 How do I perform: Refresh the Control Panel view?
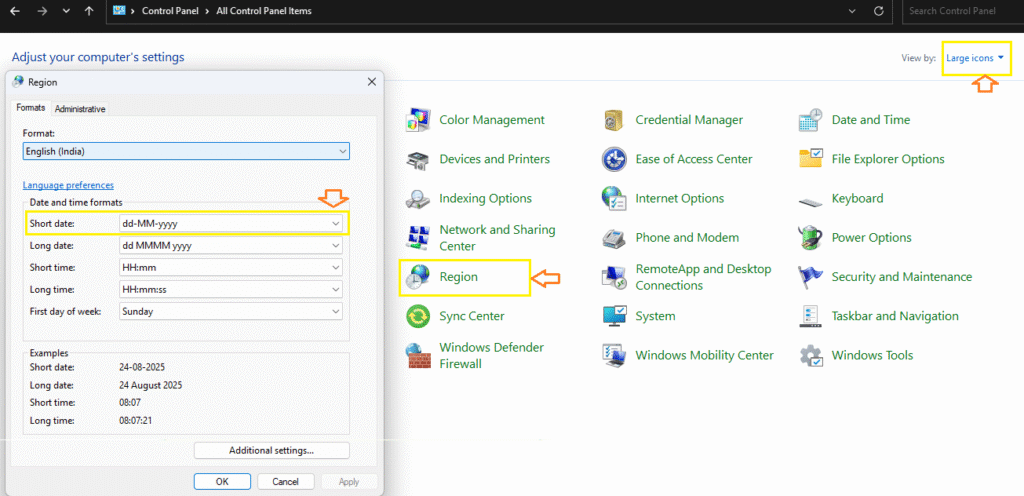tap(879, 11)
